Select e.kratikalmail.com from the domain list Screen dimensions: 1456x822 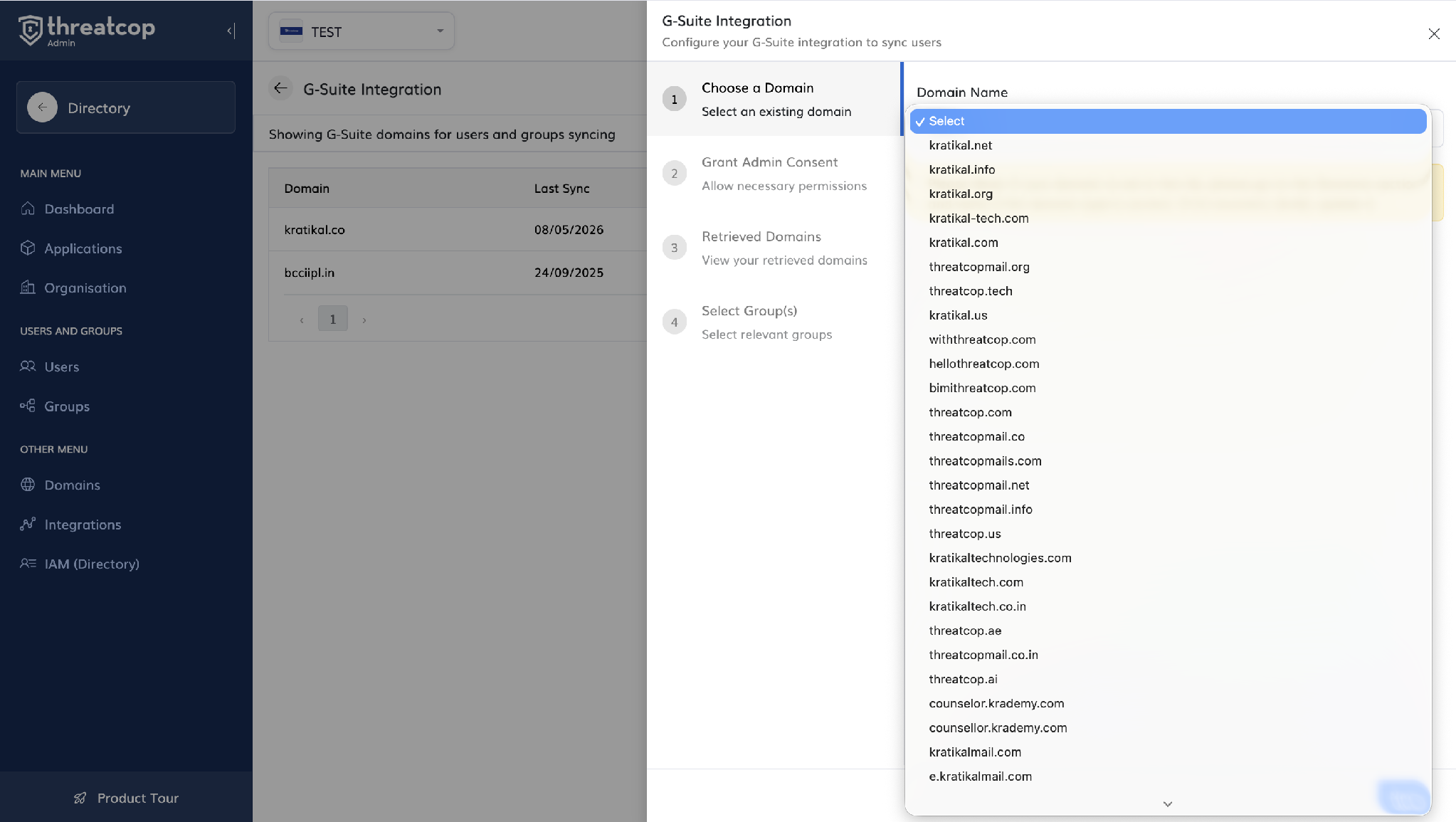click(x=1168, y=776)
